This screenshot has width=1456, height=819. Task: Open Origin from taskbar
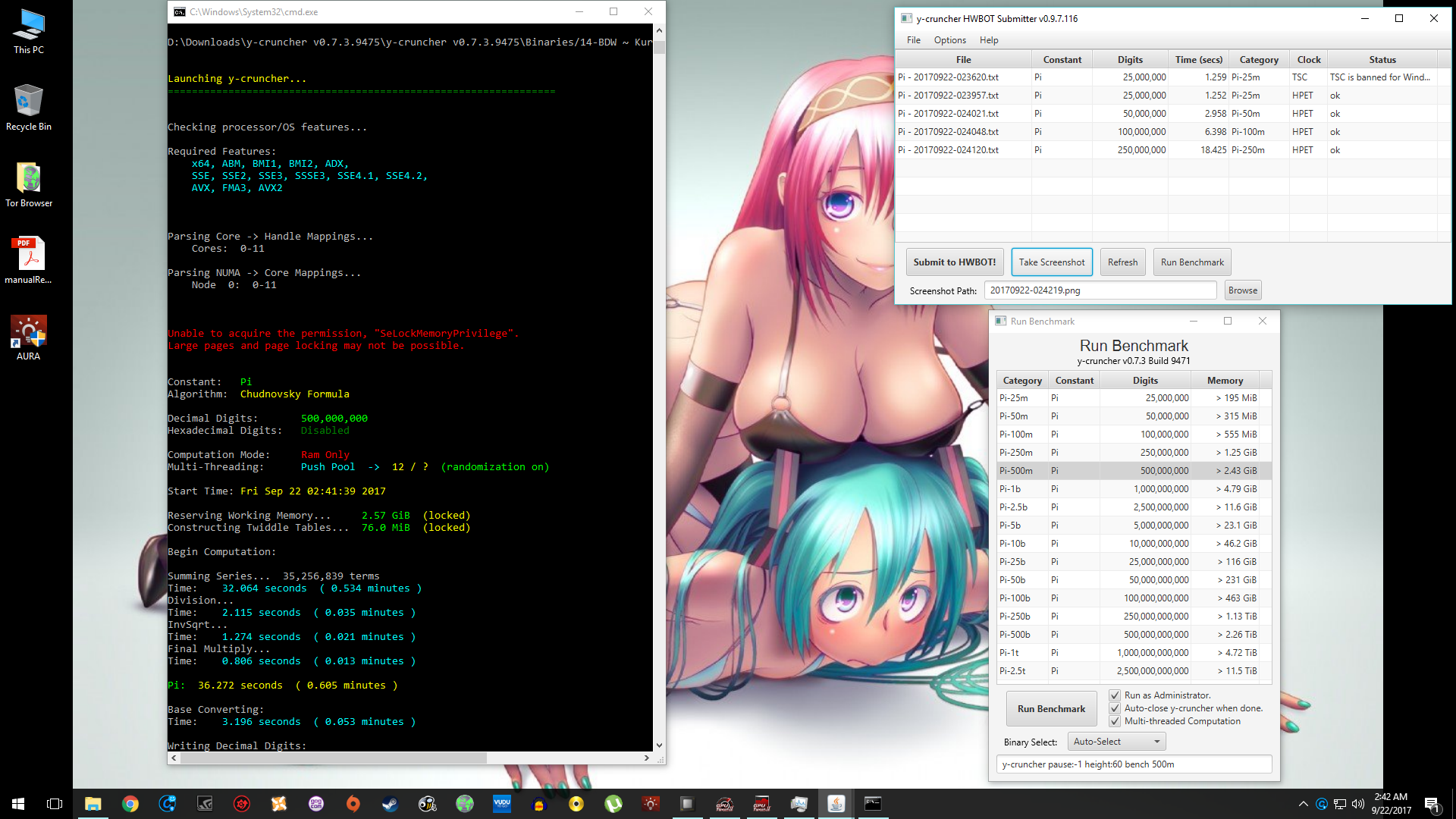(x=353, y=804)
